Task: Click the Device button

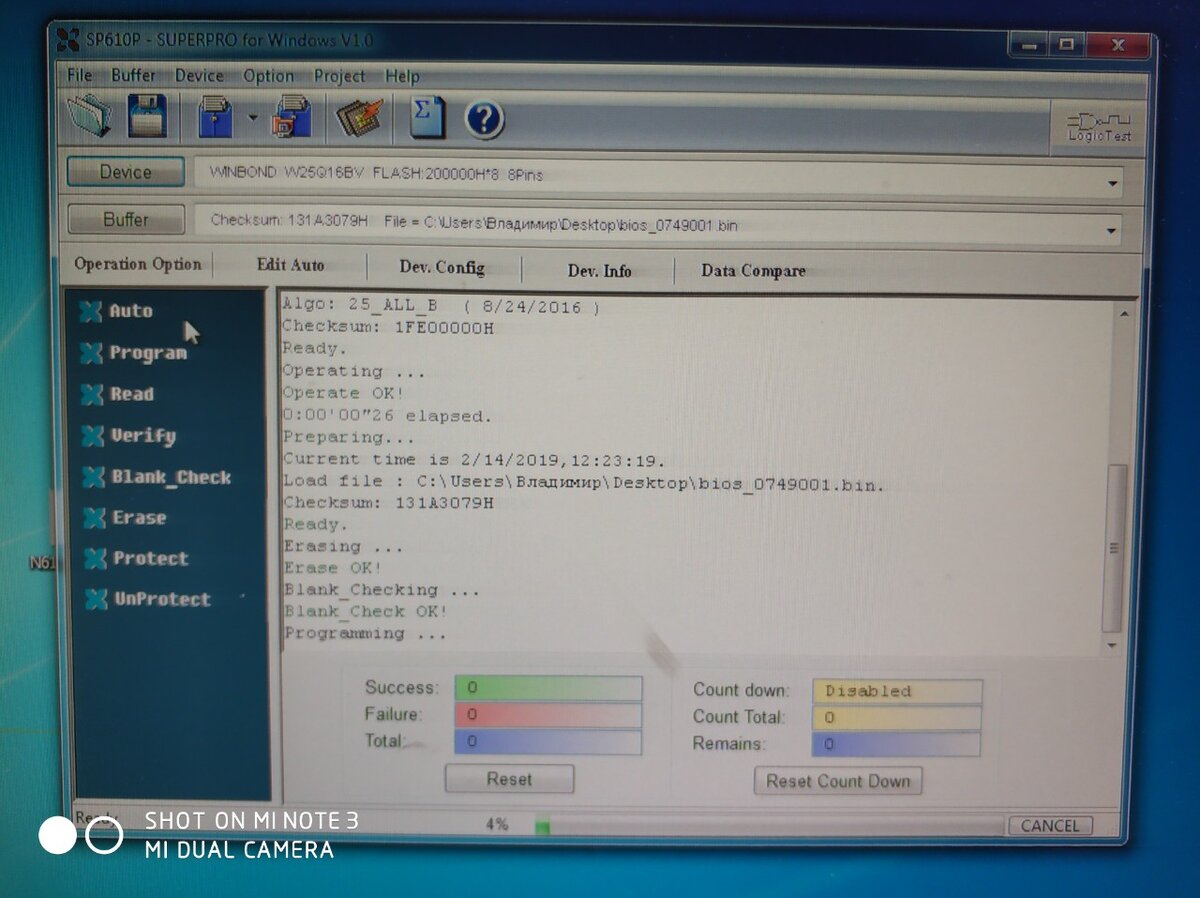Action: click(x=126, y=172)
